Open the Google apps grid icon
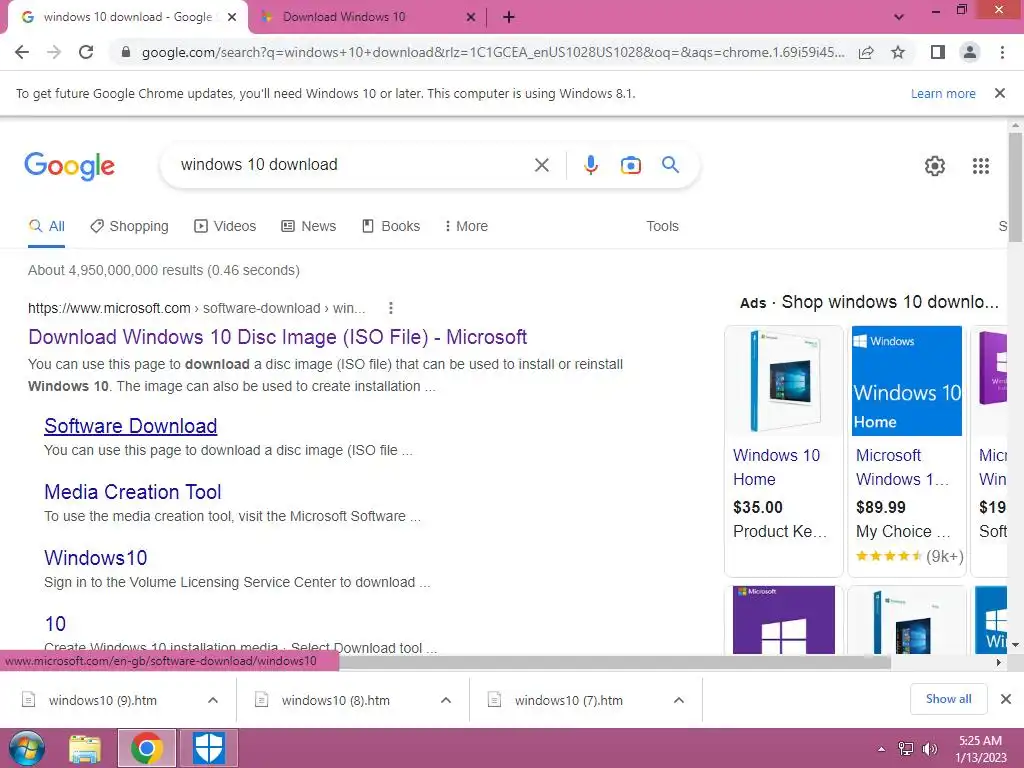1024x768 pixels. pyautogui.click(x=980, y=166)
